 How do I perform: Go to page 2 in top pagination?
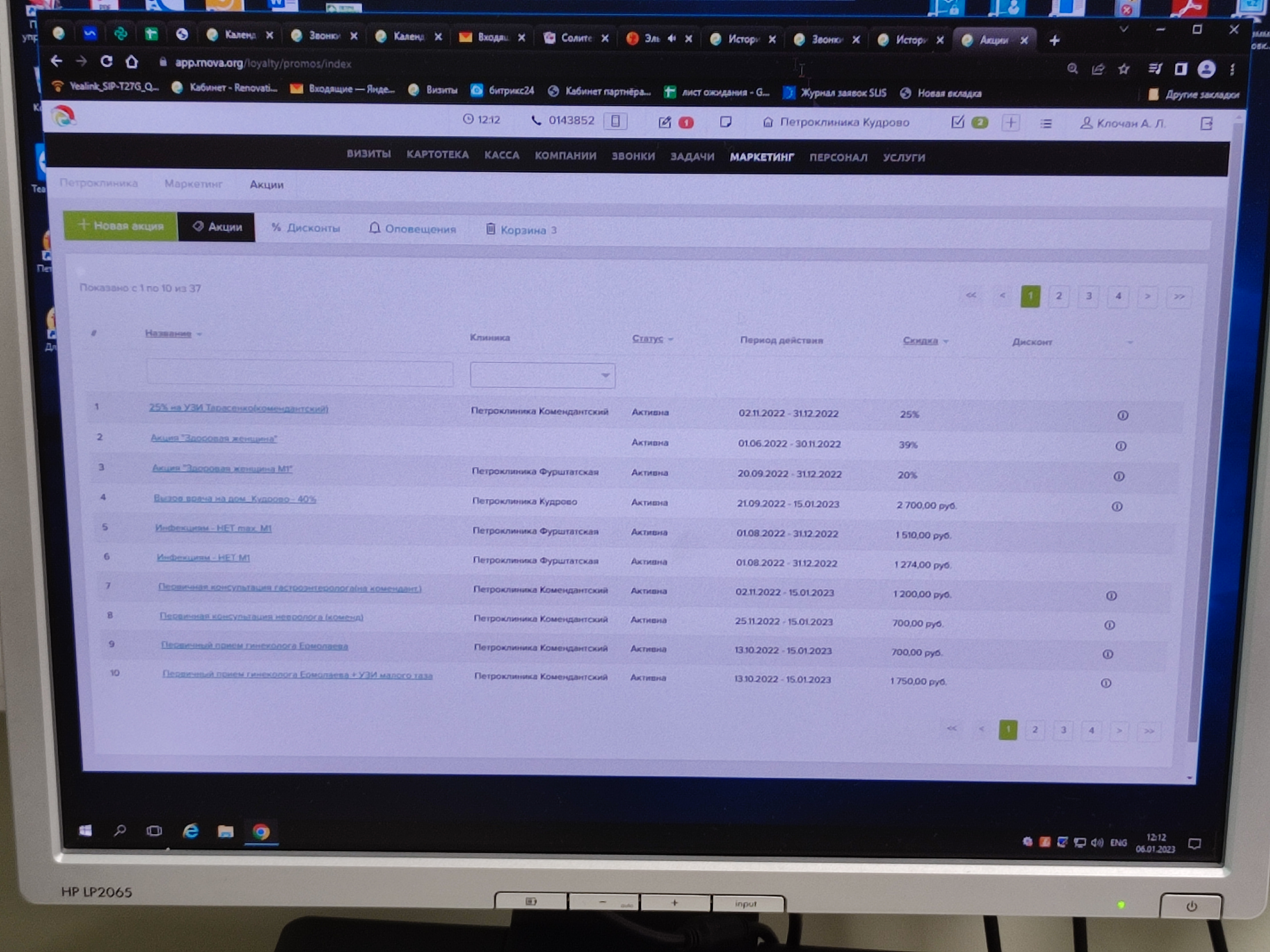[x=1059, y=296]
